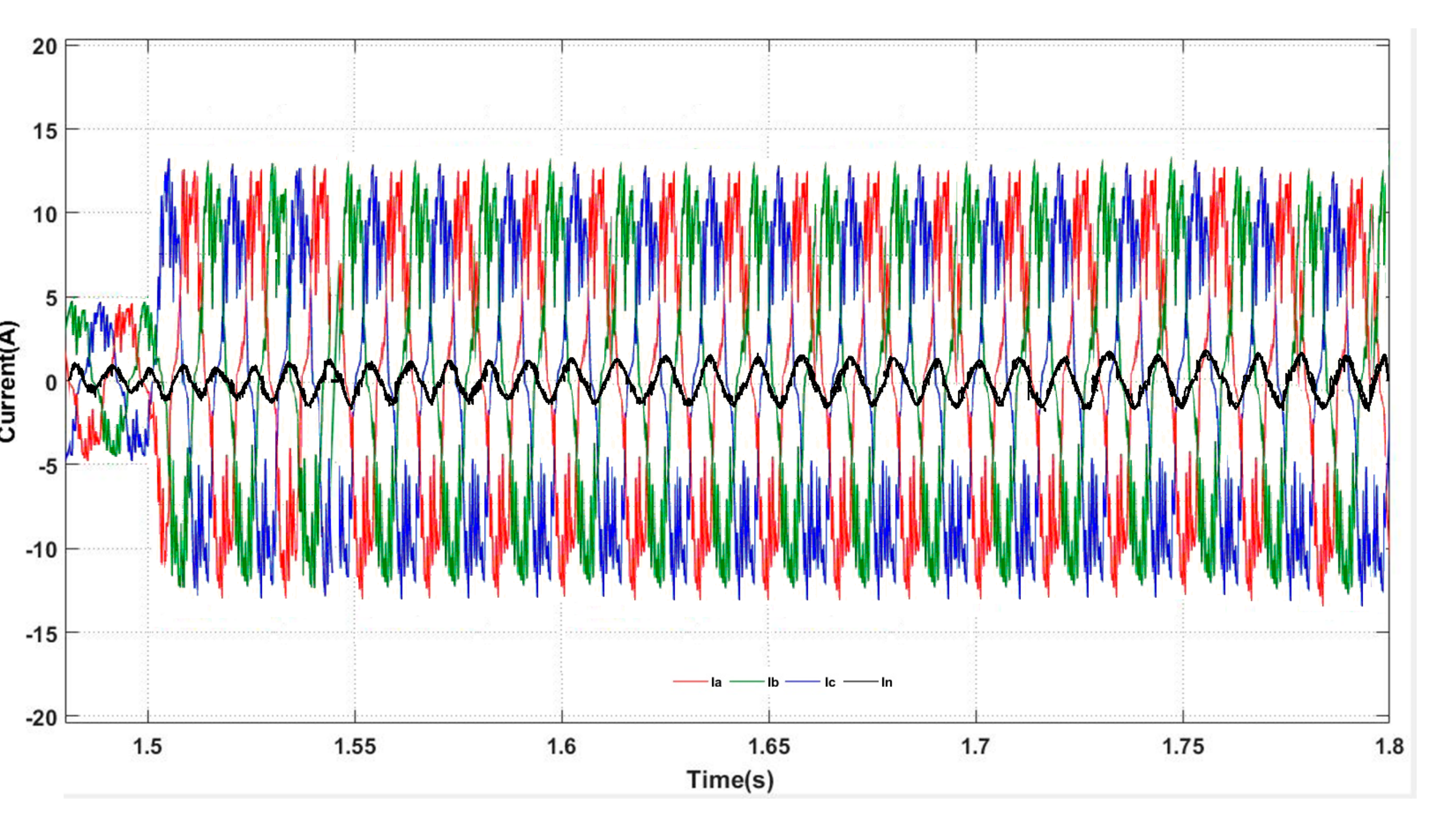This screenshot has width=1456, height=813.
Task: Click the 1.5 x-axis tick label
Action: (147, 747)
